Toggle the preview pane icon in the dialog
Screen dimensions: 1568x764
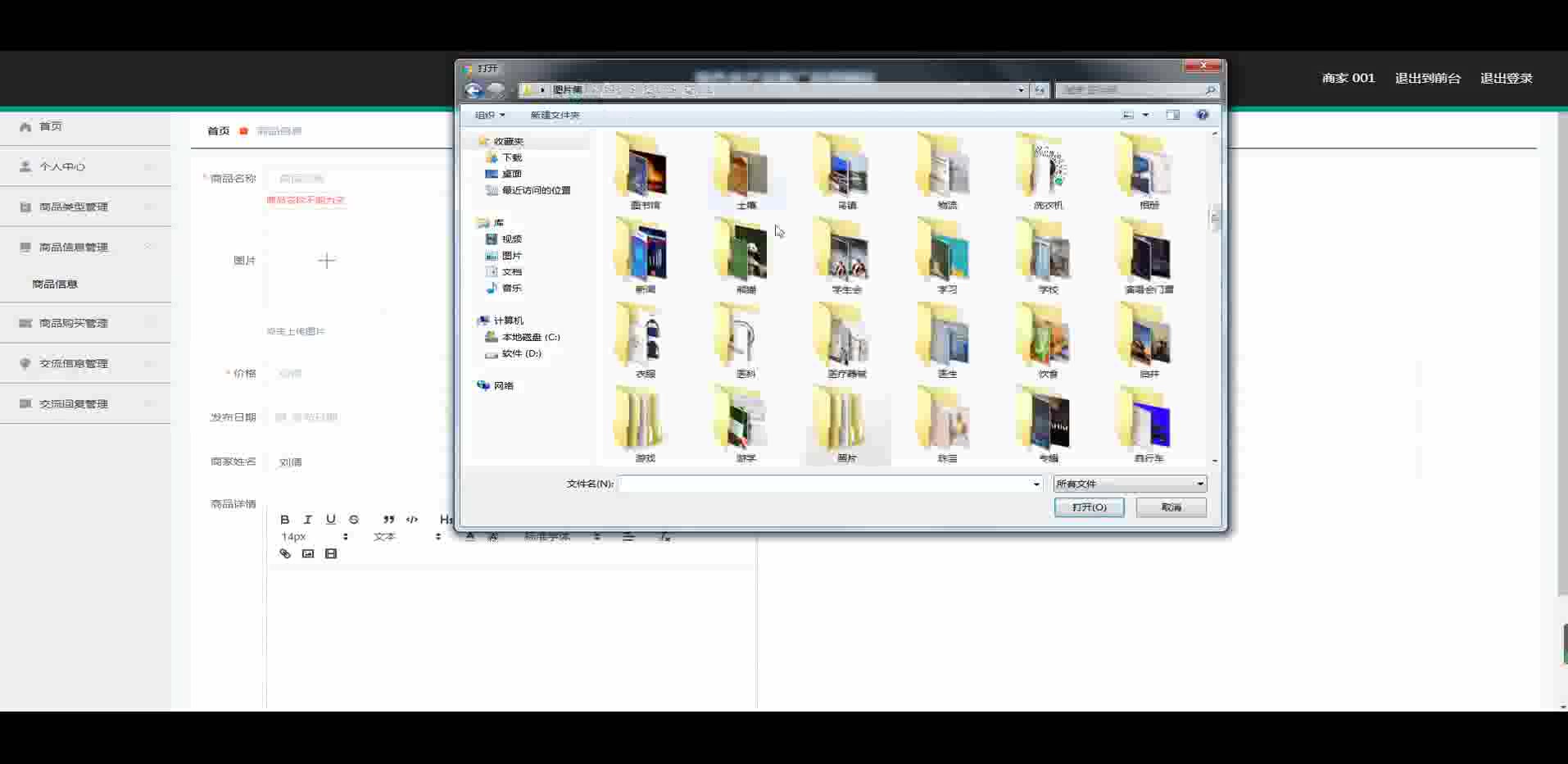pyautogui.click(x=1173, y=115)
